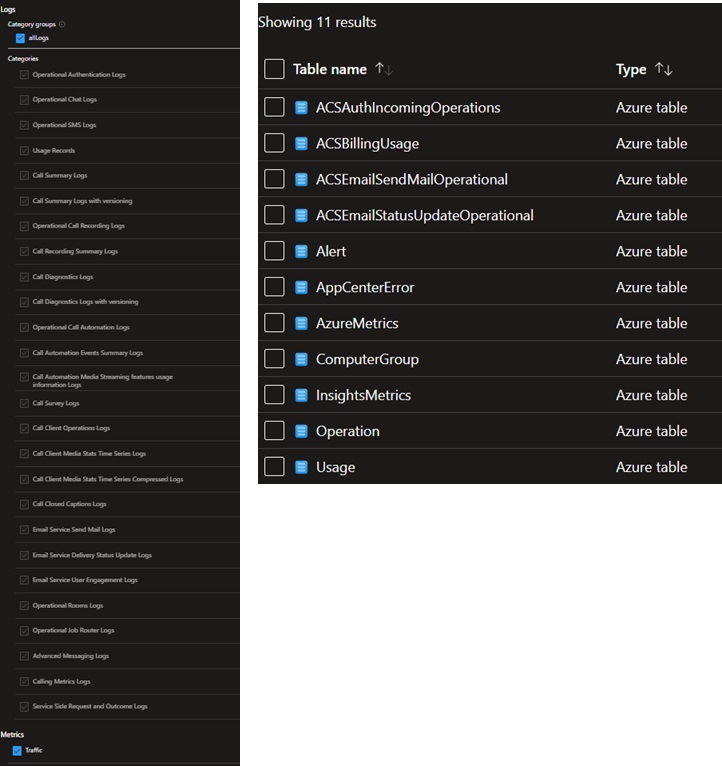Toggle Operational SMS Logs checkbox
This screenshot has height=767, width=722.
click(24, 125)
